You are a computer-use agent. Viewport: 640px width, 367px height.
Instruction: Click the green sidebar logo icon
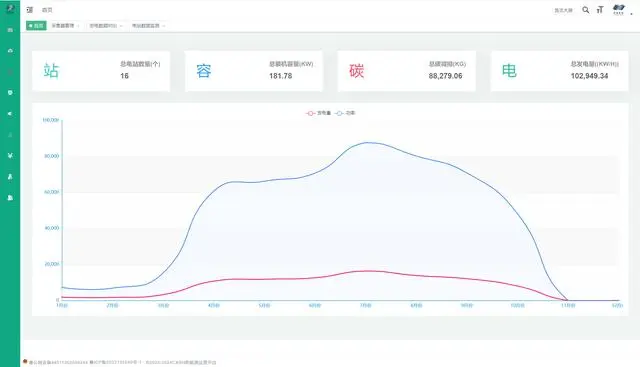pyautogui.click(x=10, y=8)
